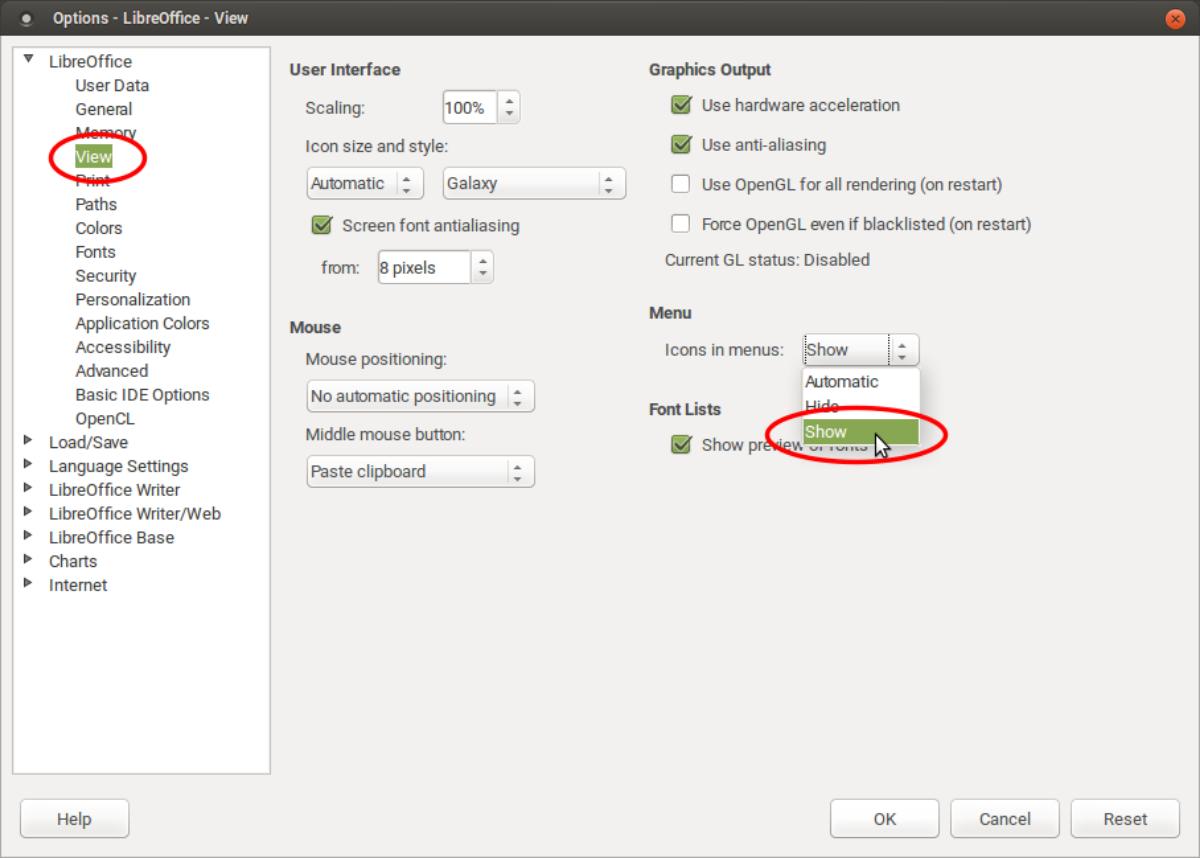
Task: Select the Application Colors settings page
Action: 142,323
